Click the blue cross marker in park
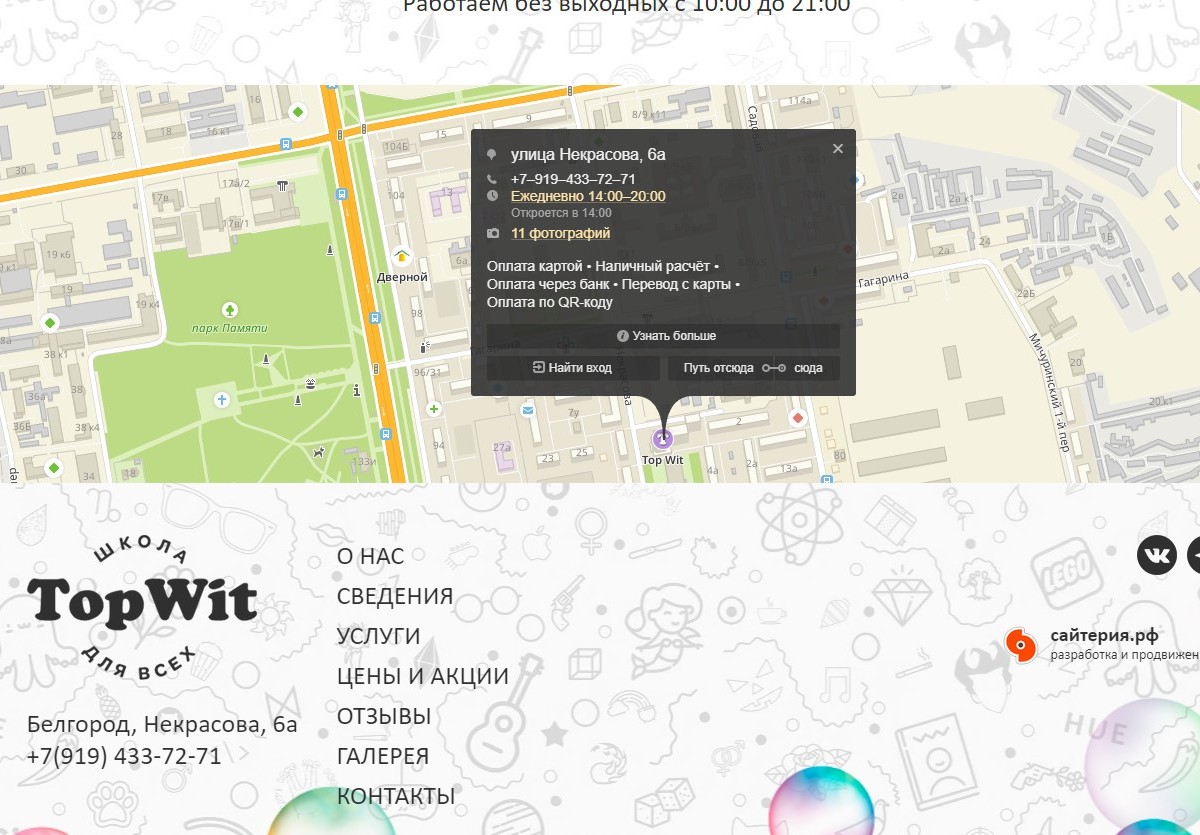This screenshot has width=1200, height=835. click(x=222, y=400)
